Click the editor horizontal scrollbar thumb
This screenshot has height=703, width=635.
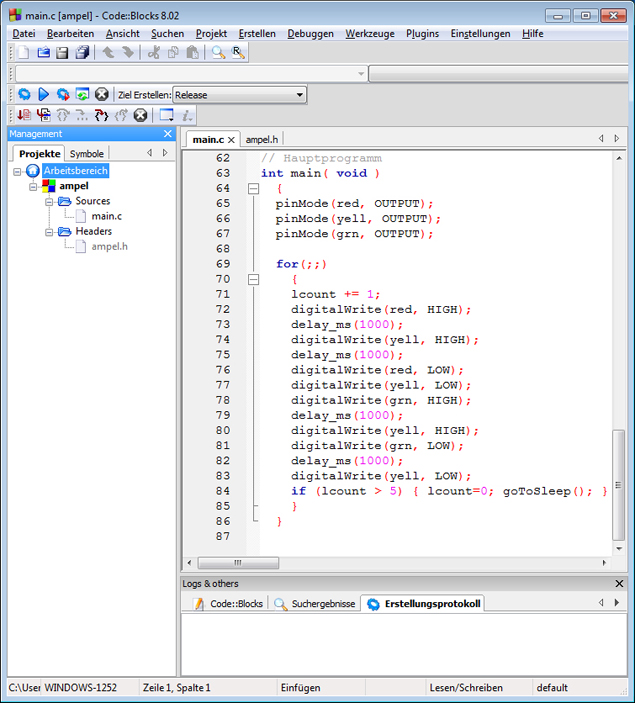pos(238,563)
